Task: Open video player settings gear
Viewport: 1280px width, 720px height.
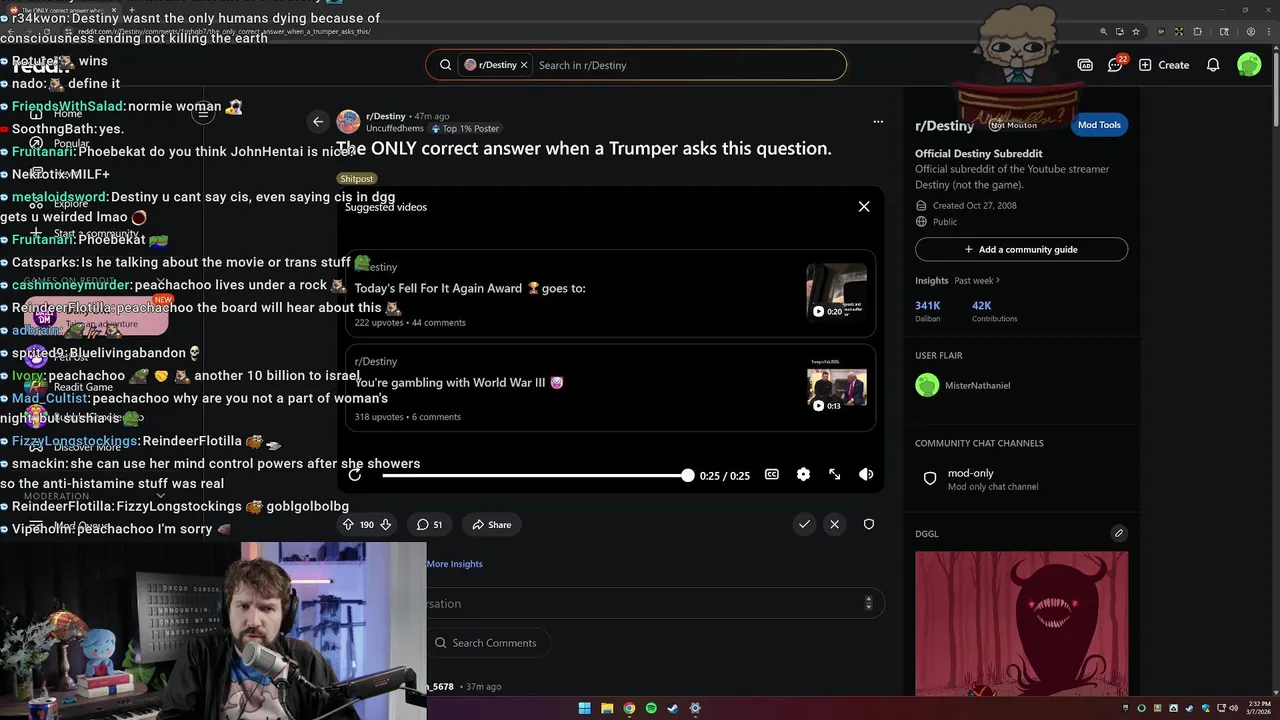Action: click(803, 475)
